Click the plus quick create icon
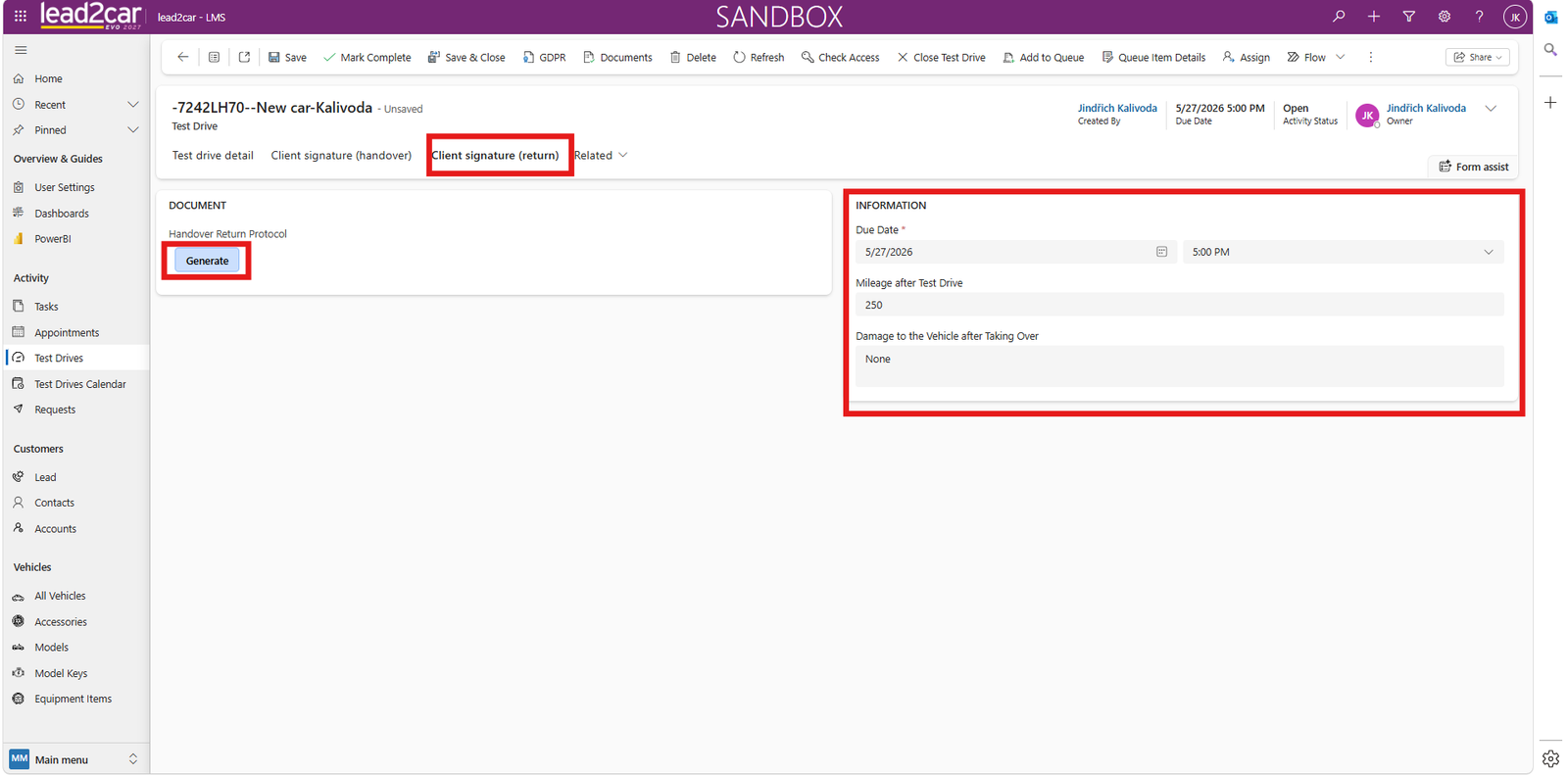Viewport: 1568px width, 775px height. click(1374, 17)
